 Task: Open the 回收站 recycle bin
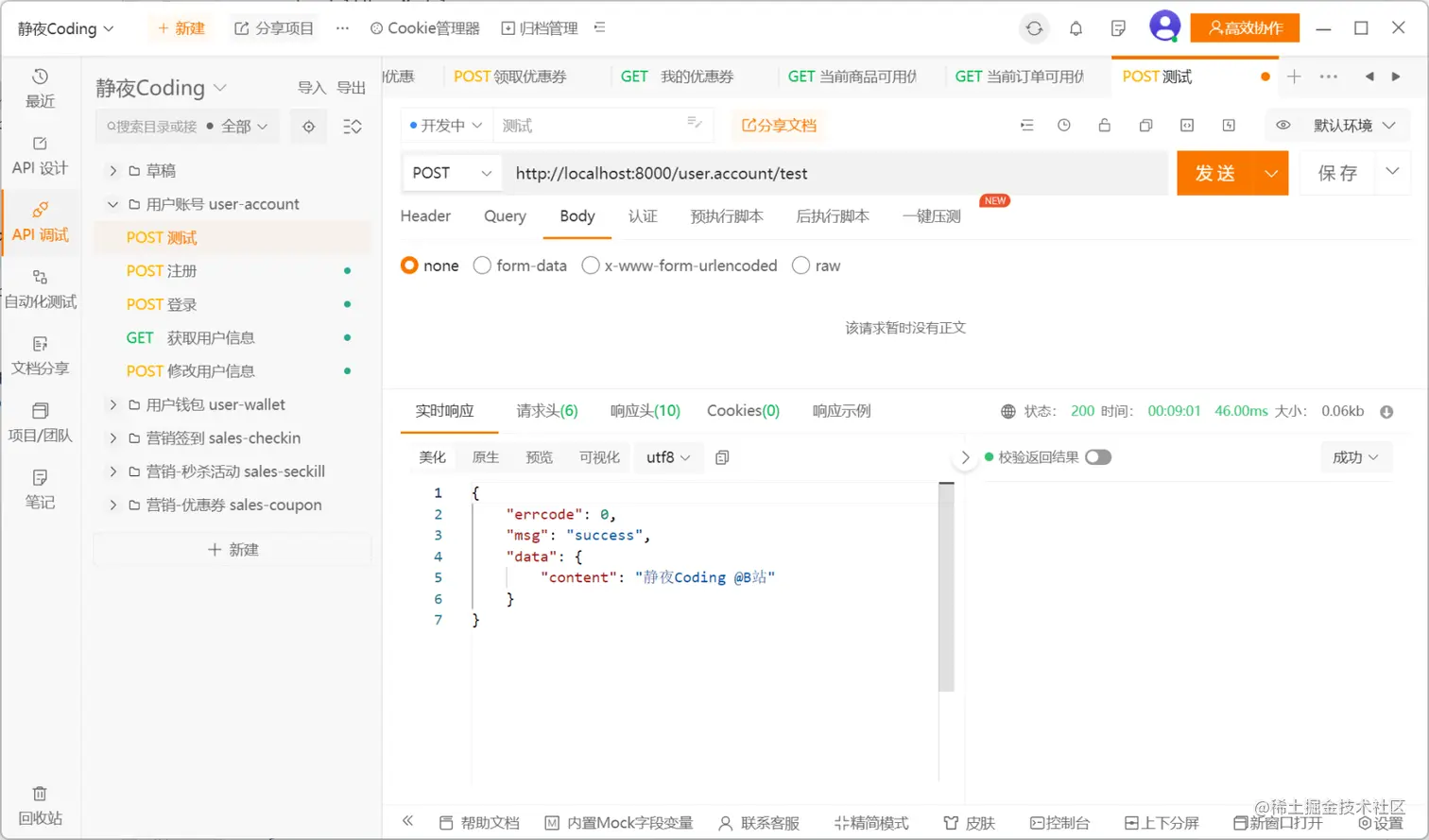click(x=40, y=806)
